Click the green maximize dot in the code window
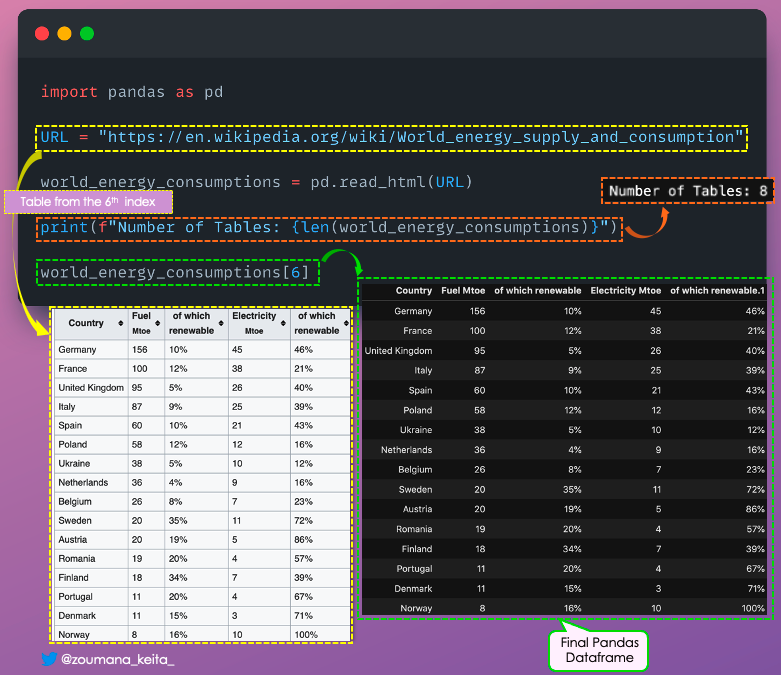Viewport: 781px width, 675px height. click(87, 33)
